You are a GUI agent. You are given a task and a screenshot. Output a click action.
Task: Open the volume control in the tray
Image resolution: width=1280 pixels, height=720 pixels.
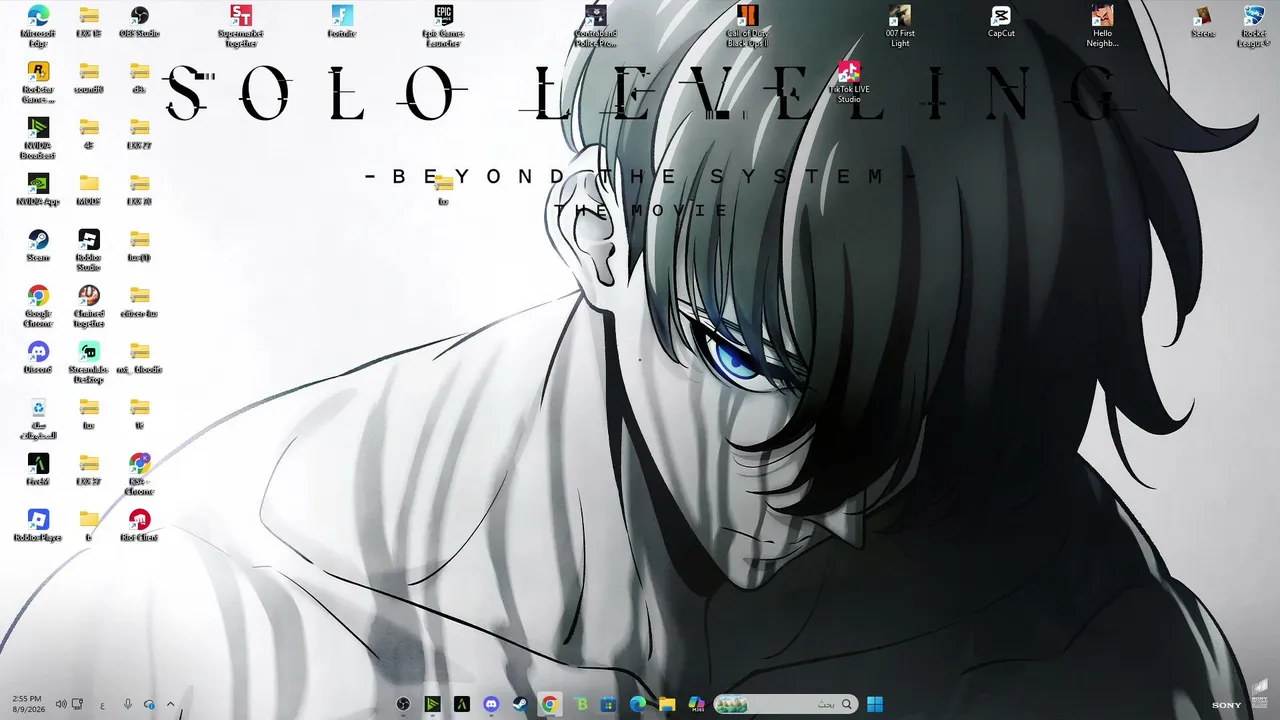(x=61, y=704)
